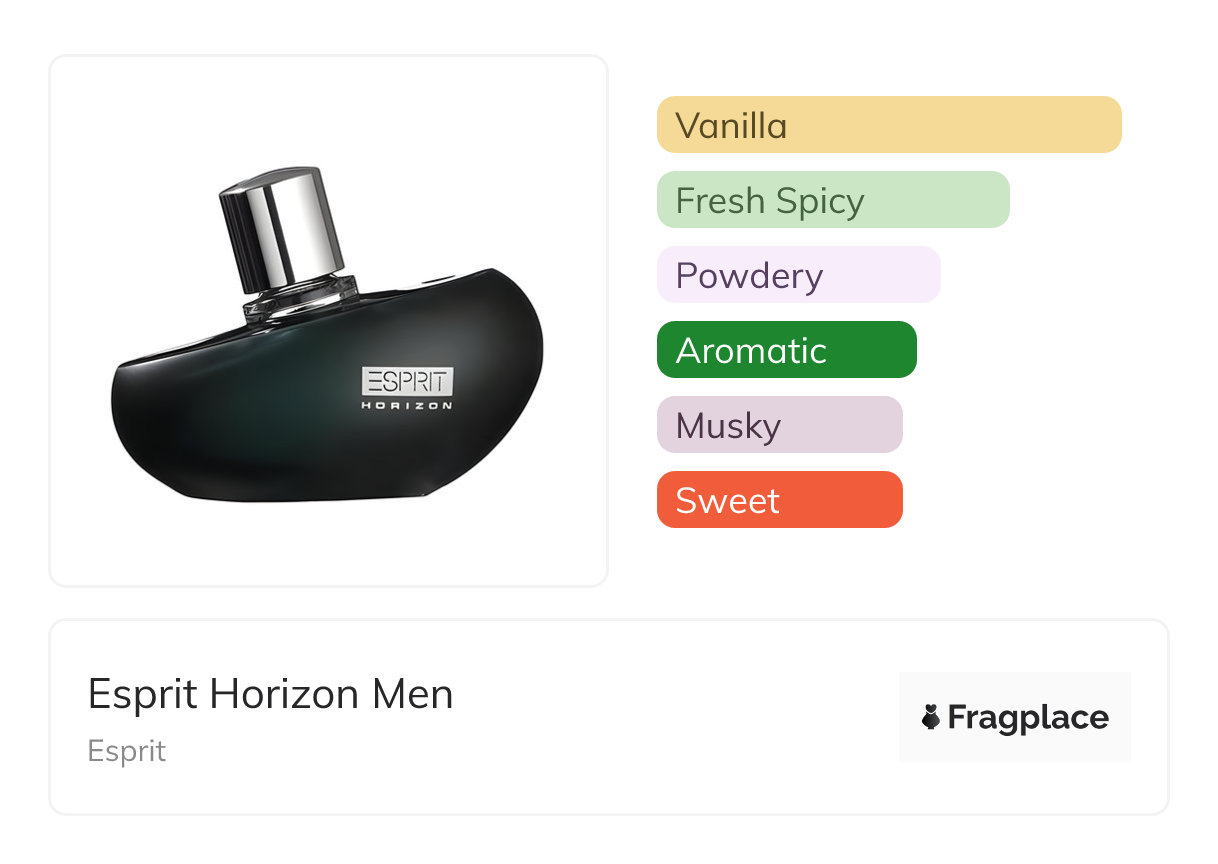Image resolution: width=1218 pixels, height=864 pixels.
Task: Click the orange Sweet accord bar
Action: 779,500
